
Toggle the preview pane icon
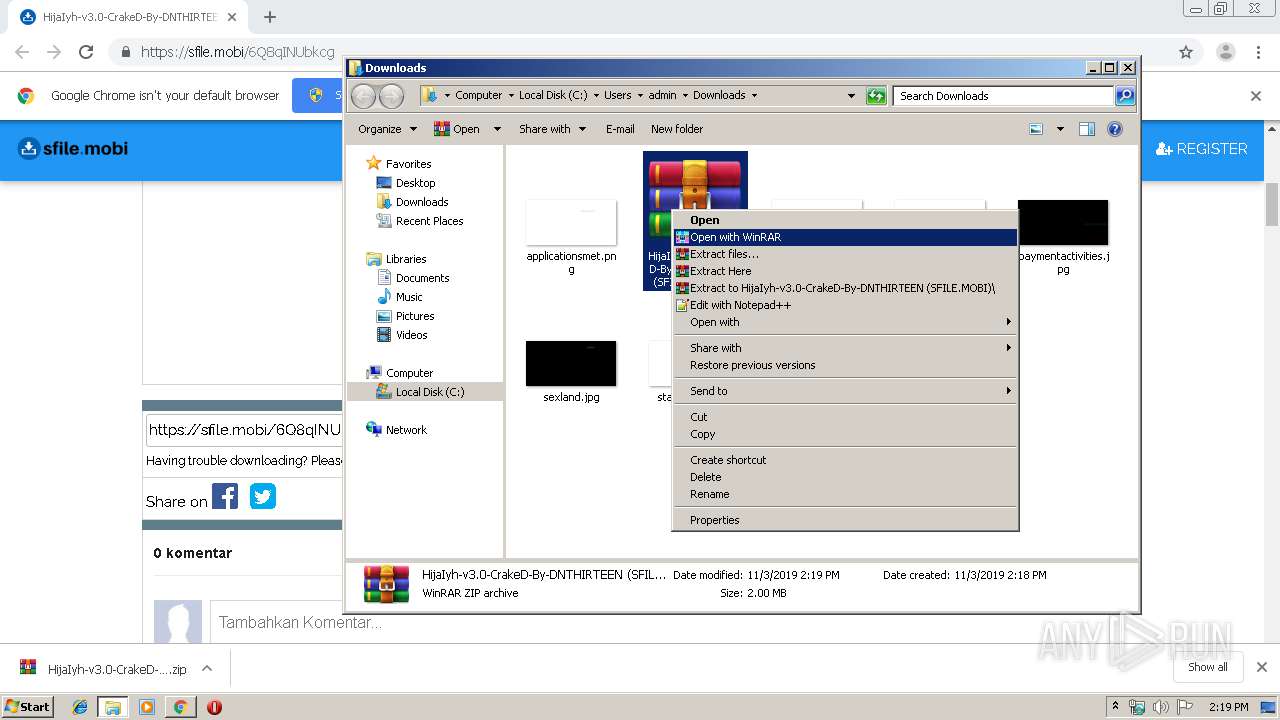tap(1087, 129)
